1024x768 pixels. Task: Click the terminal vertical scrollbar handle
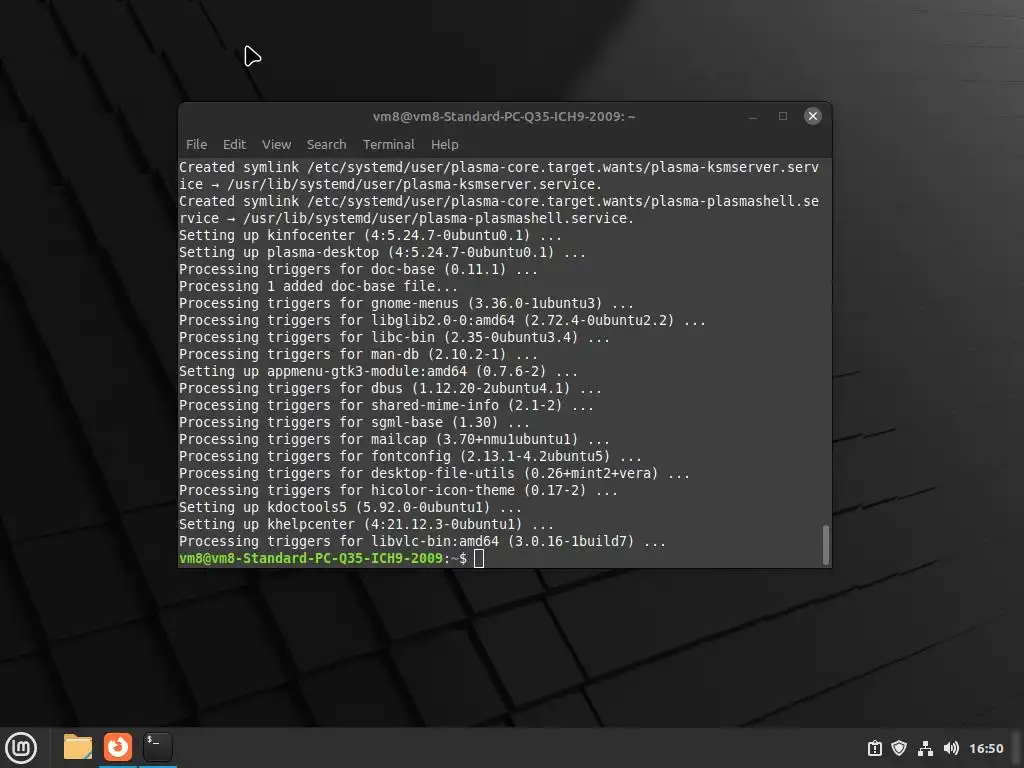point(825,544)
